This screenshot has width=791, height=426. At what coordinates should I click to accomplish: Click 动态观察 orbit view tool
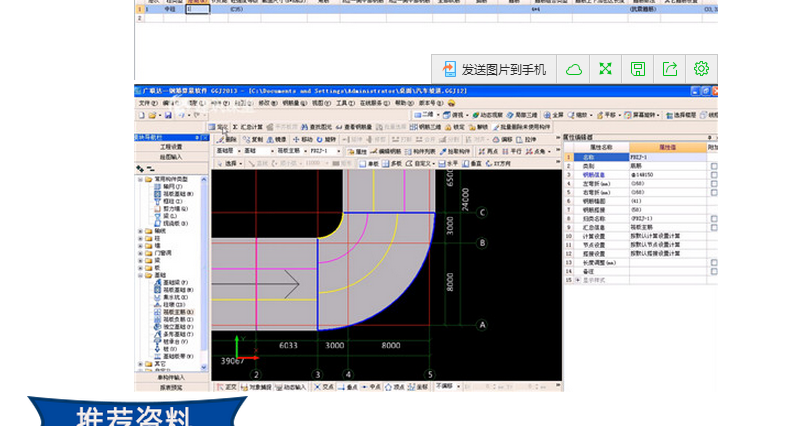click(487, 115)
